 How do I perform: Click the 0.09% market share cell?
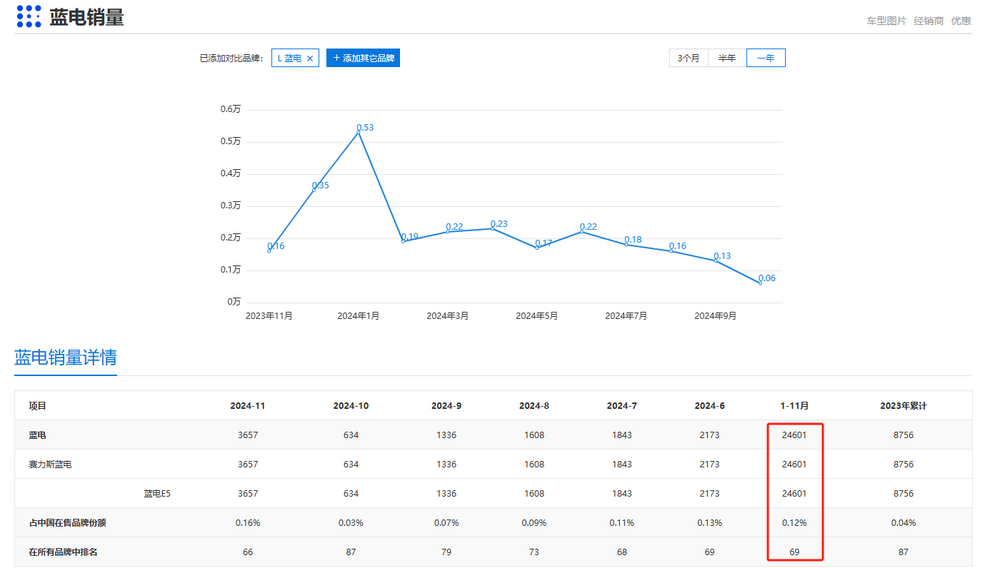(534, 523)
